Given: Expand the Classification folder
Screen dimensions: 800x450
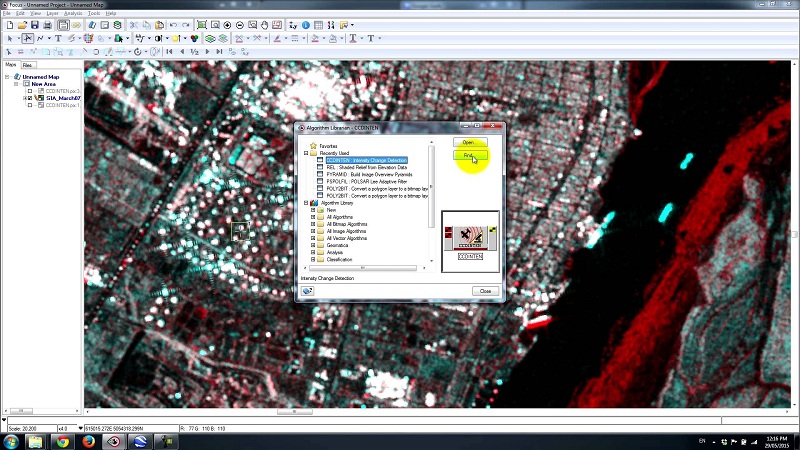Looking at the screenshot, I should click(x=313, y=259).
